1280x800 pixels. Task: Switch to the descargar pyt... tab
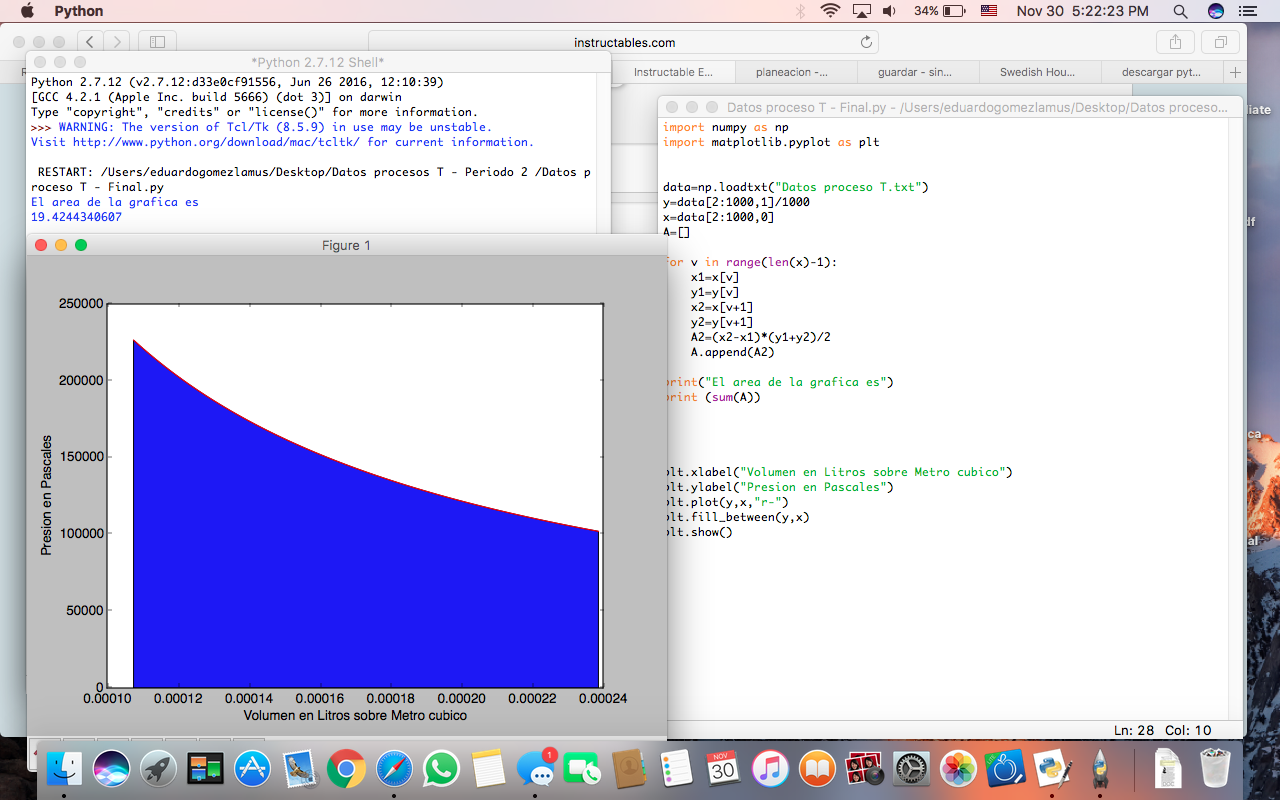[x=1162, y=72]
